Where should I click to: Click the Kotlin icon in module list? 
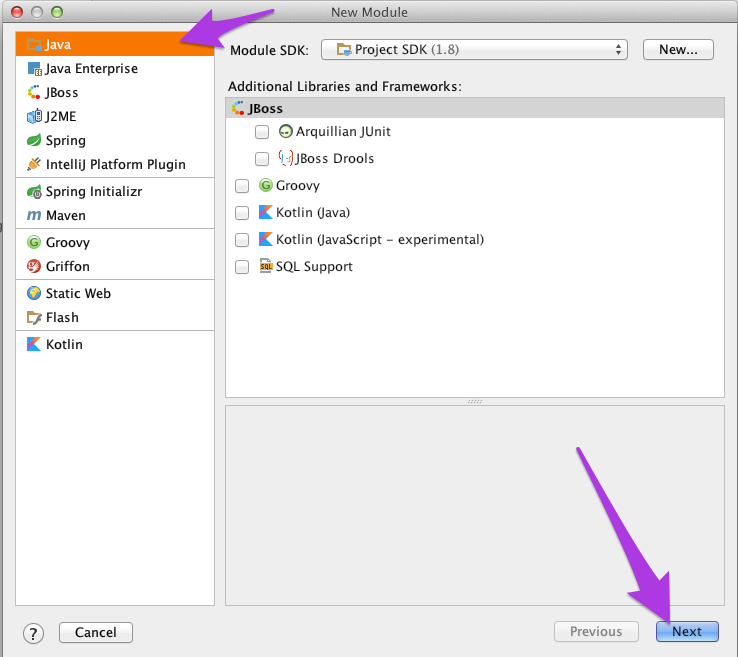(x=34, y=345)
